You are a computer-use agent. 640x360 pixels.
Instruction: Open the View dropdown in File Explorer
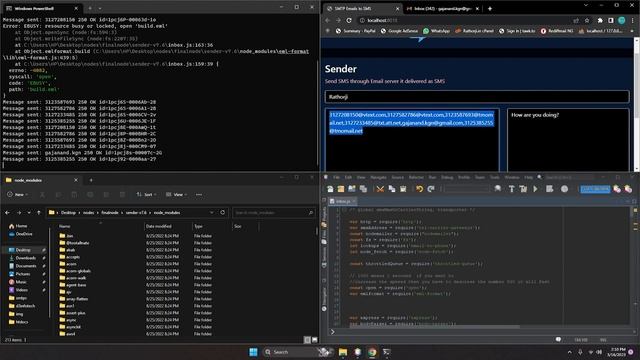coord(177,195)
